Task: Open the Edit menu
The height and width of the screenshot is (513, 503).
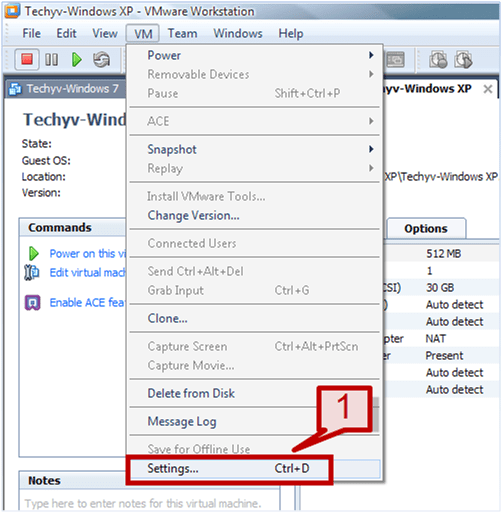Action: (x=66, y=34)
